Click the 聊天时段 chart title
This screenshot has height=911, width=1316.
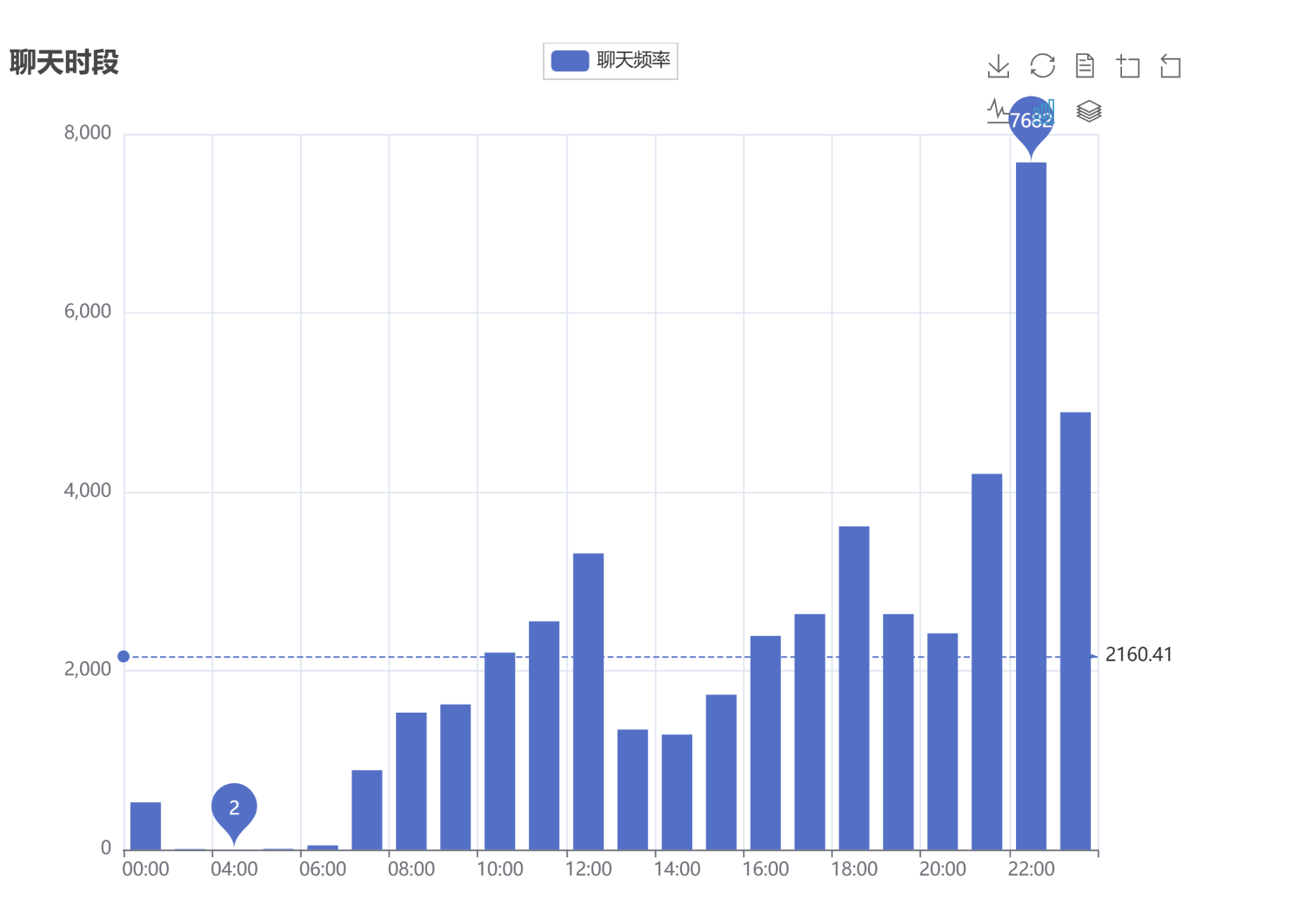[x=63, y=63]
